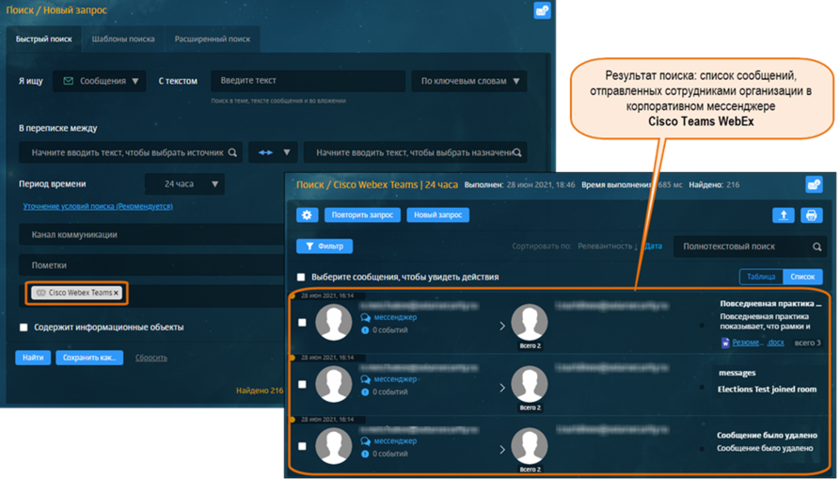The width and height of the screenshot is (840, 479).
Task: Click top-right icon in Новый запрос panel
Action: [542, 11]
